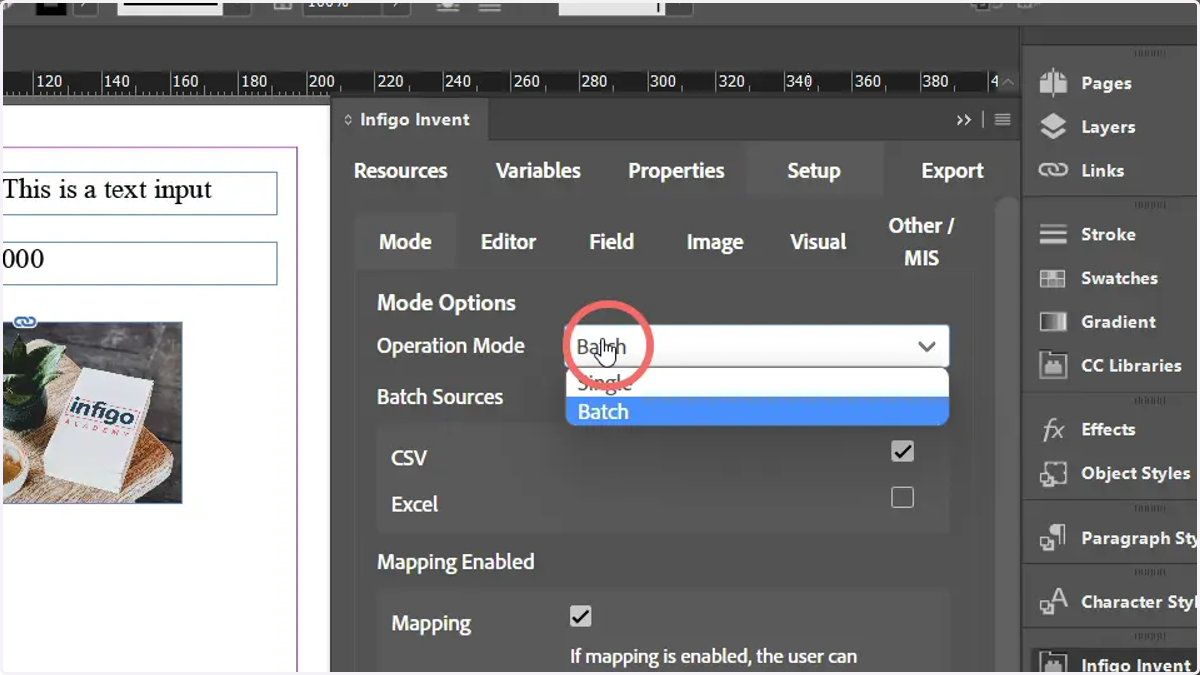This screenshot has height=675, width=1200.
Task: Select the Infigo Academy box image
Action: tap(92, 413)
